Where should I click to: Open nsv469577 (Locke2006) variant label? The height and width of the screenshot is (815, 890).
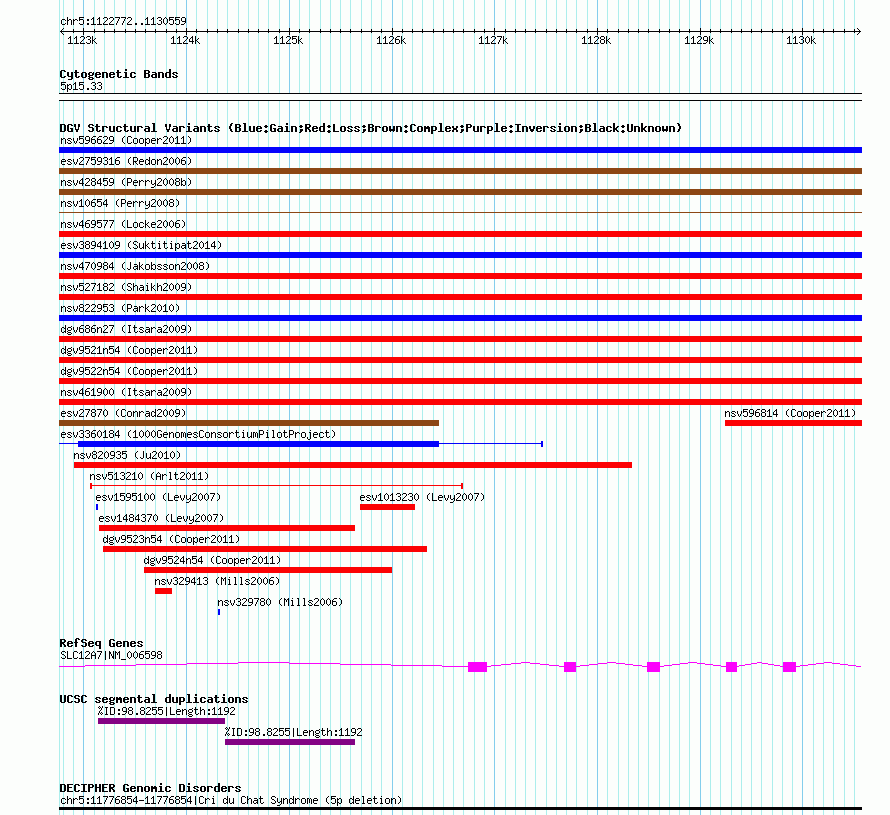tap(123, 224)
